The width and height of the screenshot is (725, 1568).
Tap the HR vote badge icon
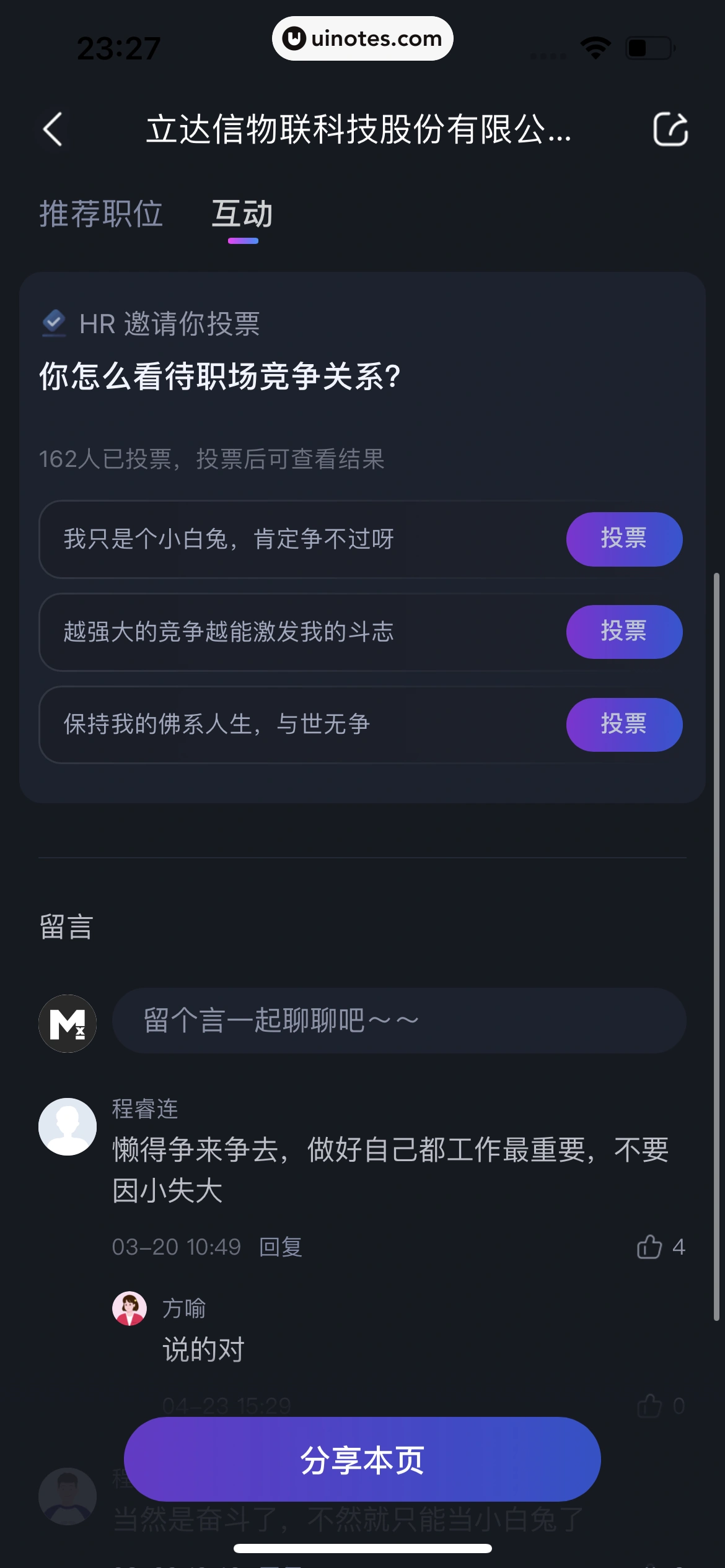click(x=54, y=322)
